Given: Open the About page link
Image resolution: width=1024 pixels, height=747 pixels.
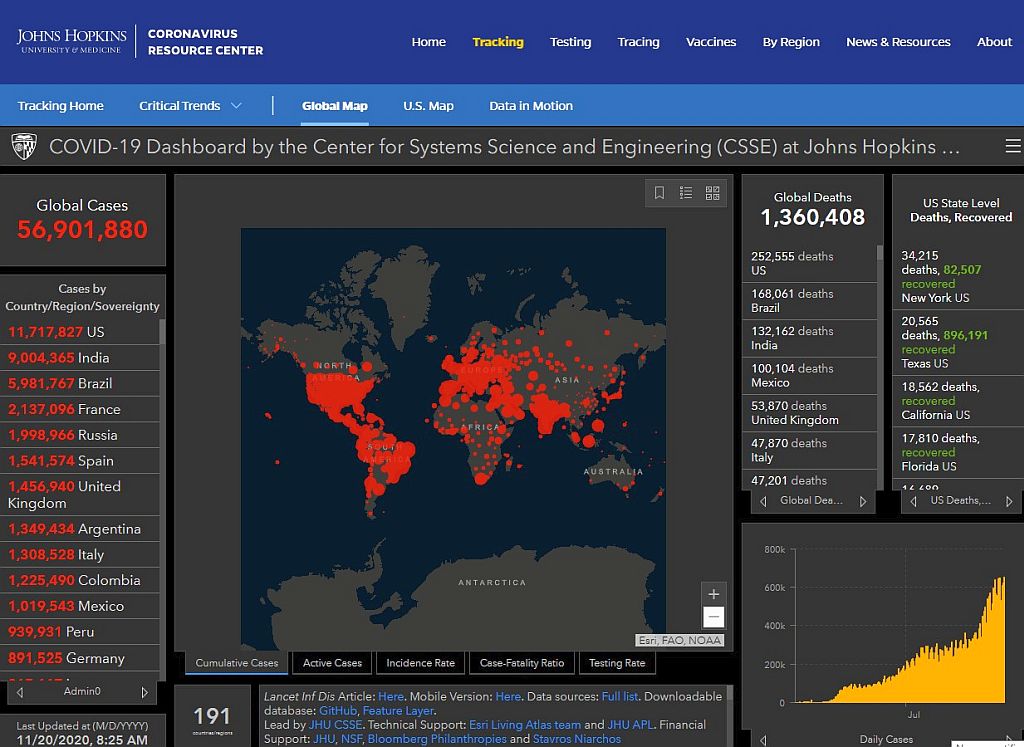Looking at the screenshot, I should (994, 42).
